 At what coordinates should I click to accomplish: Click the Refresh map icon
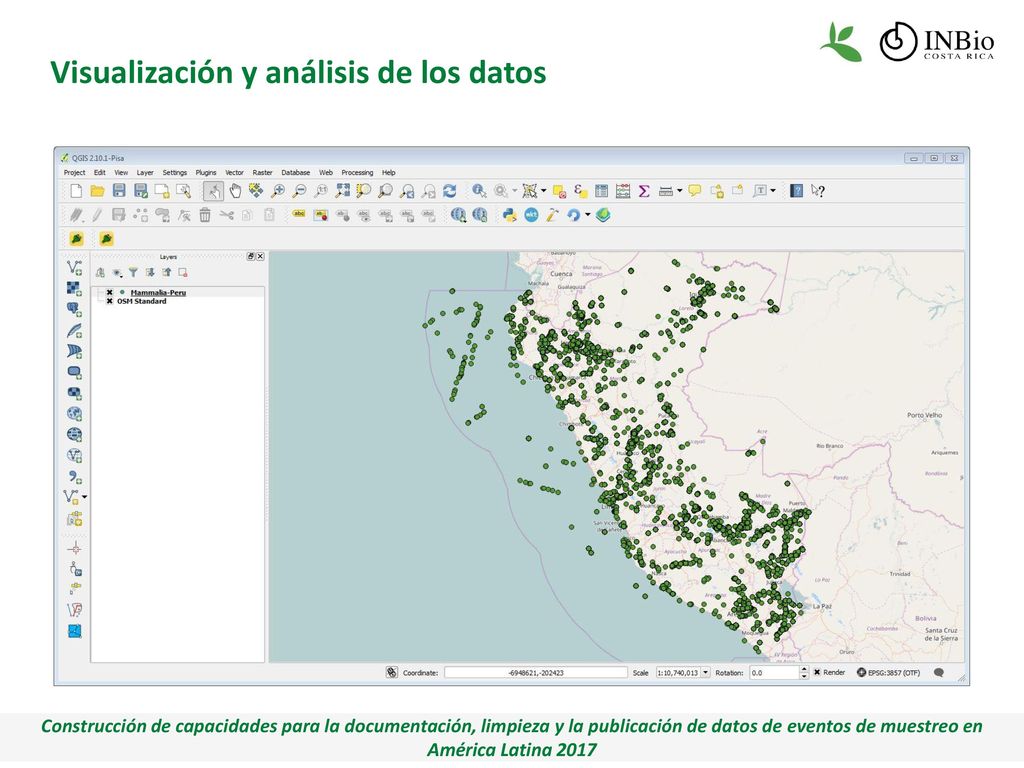click(449, 191)
